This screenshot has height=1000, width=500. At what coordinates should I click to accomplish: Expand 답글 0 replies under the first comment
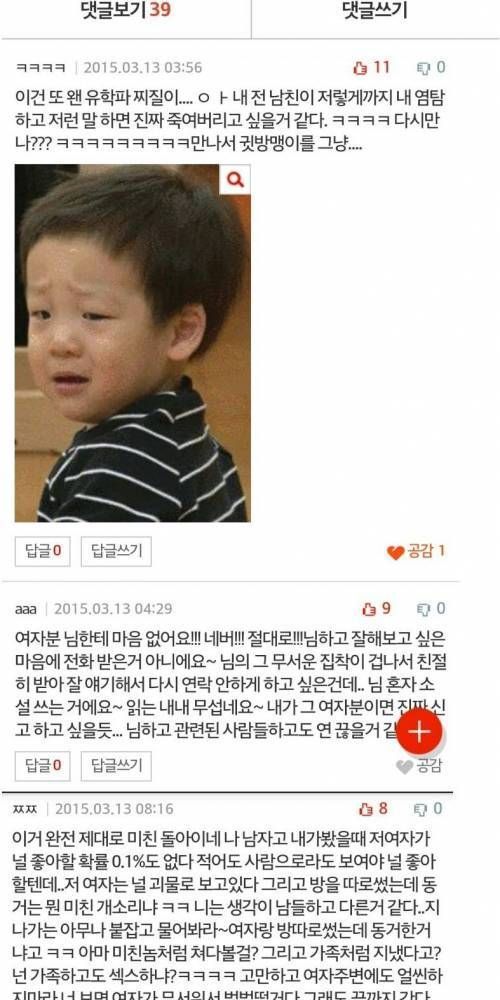pos(43,552)
